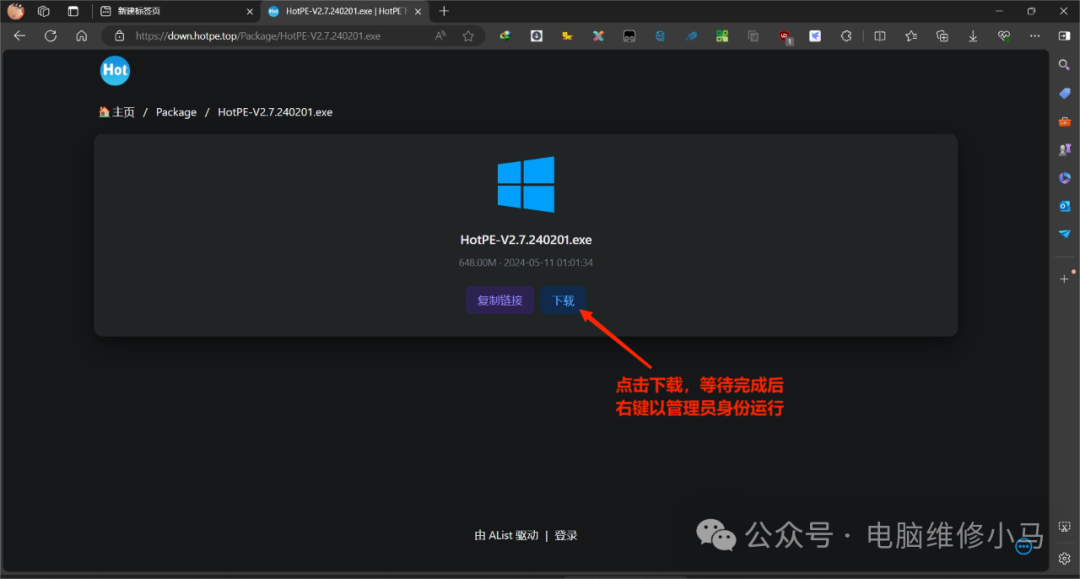Image resolution: width=1080 pixels, height=579 pixels.
Task: Click the uBlock red shield extension icon
Action: 785,37
